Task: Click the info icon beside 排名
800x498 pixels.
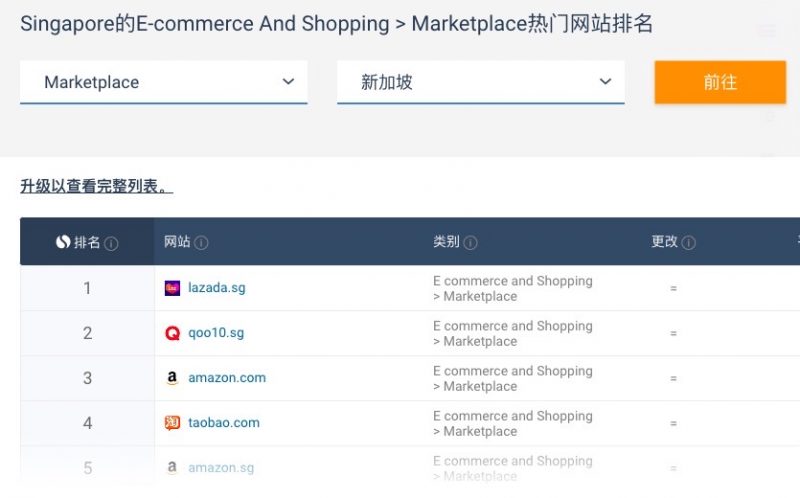Action: pyautogui.click(x=111, y=243)
